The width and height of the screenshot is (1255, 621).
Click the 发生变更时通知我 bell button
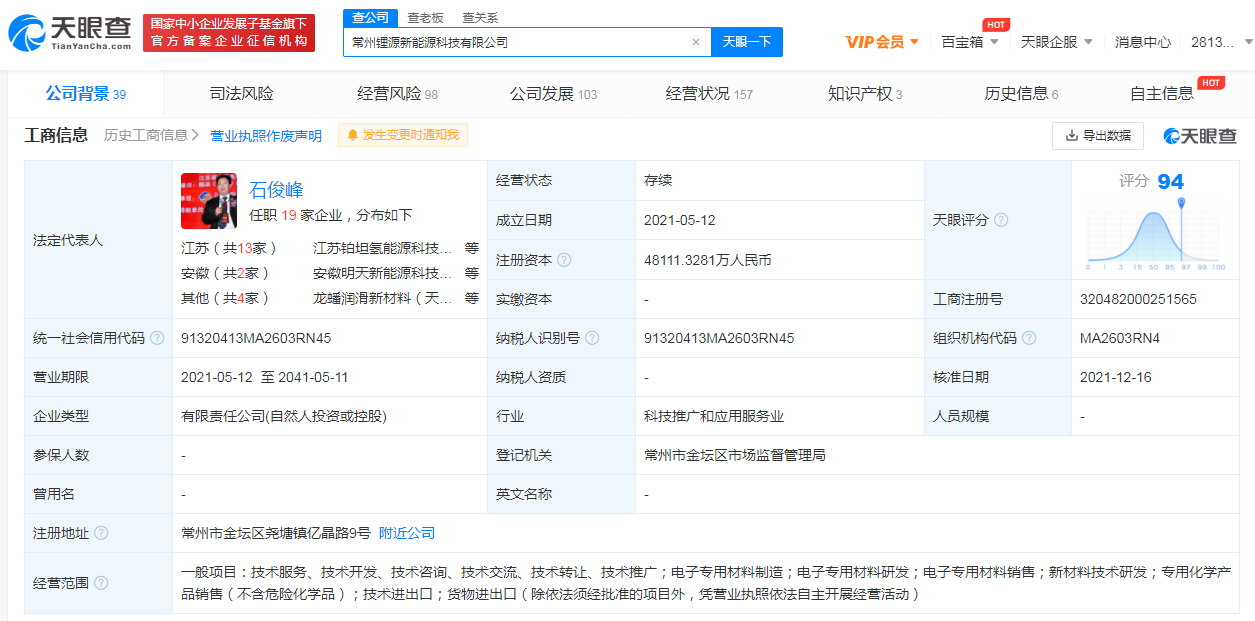pyautogui.click(x=403, y=135)
